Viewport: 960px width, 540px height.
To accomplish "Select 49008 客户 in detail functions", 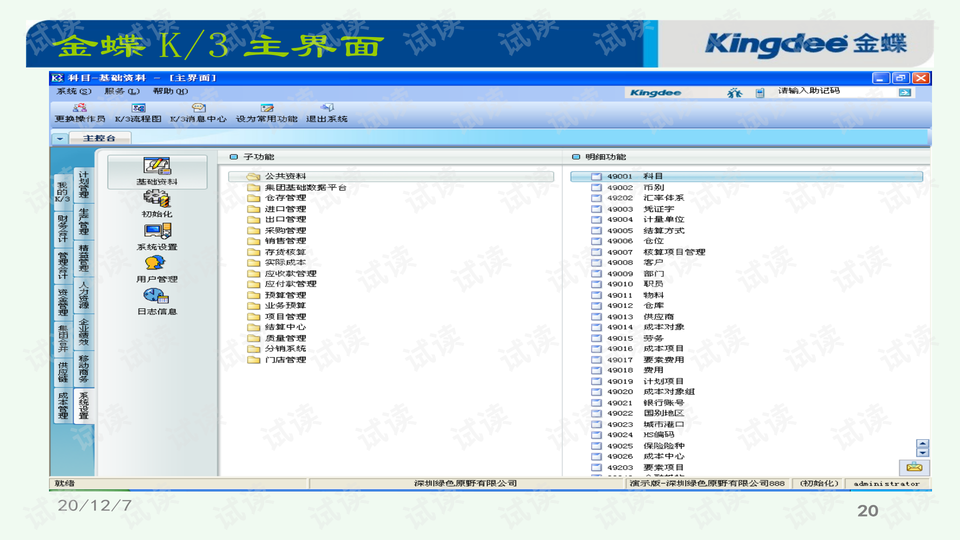I will point(636,263).
